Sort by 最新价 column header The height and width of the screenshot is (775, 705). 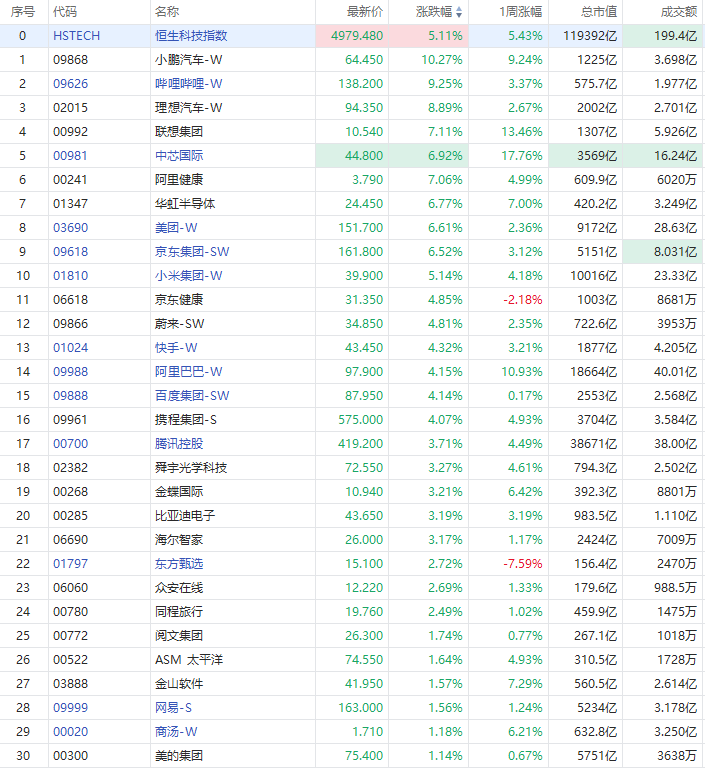[x=365, y=12]
